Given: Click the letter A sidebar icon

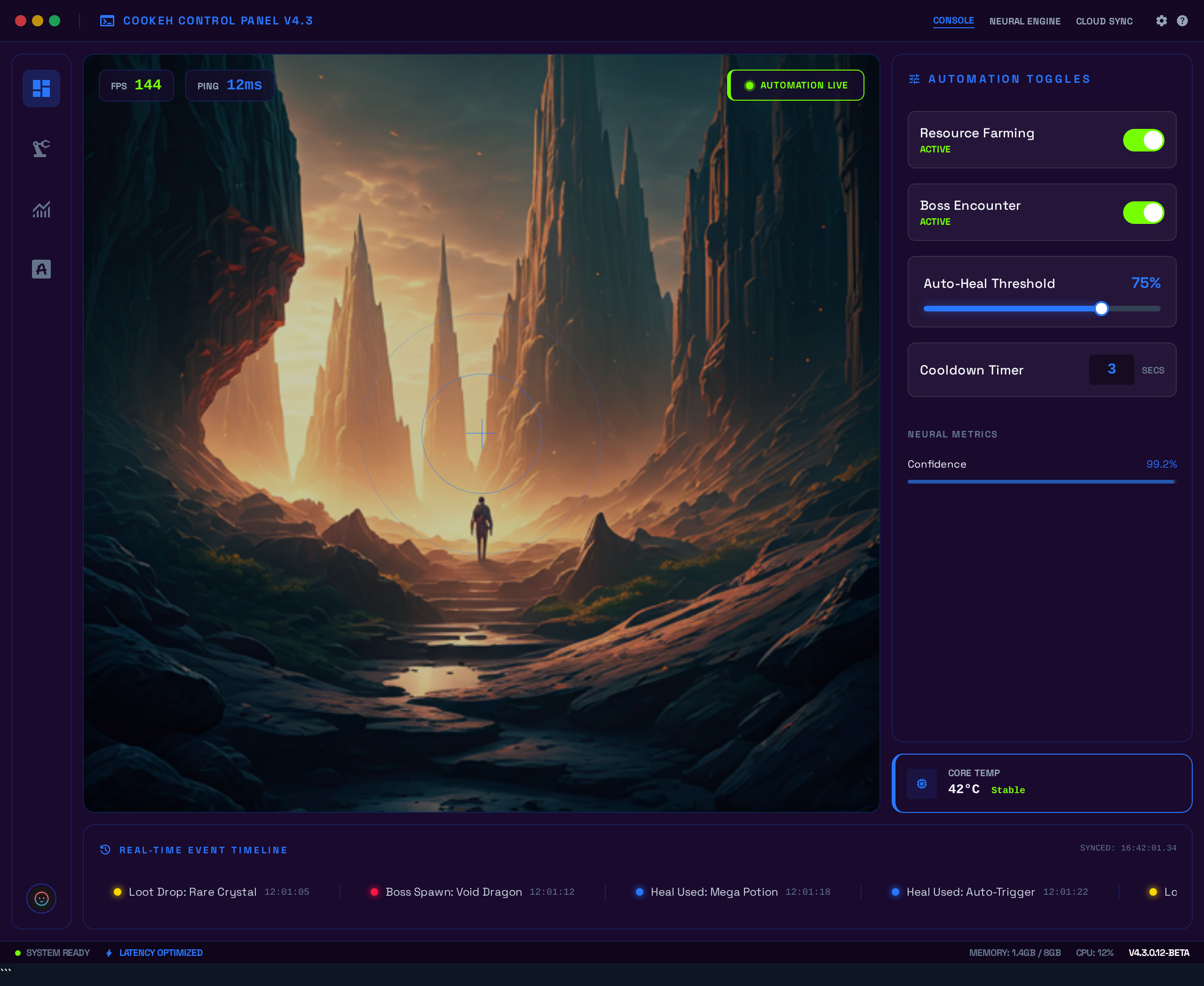Looking at the screenshot, I should (x=41, y=269).
